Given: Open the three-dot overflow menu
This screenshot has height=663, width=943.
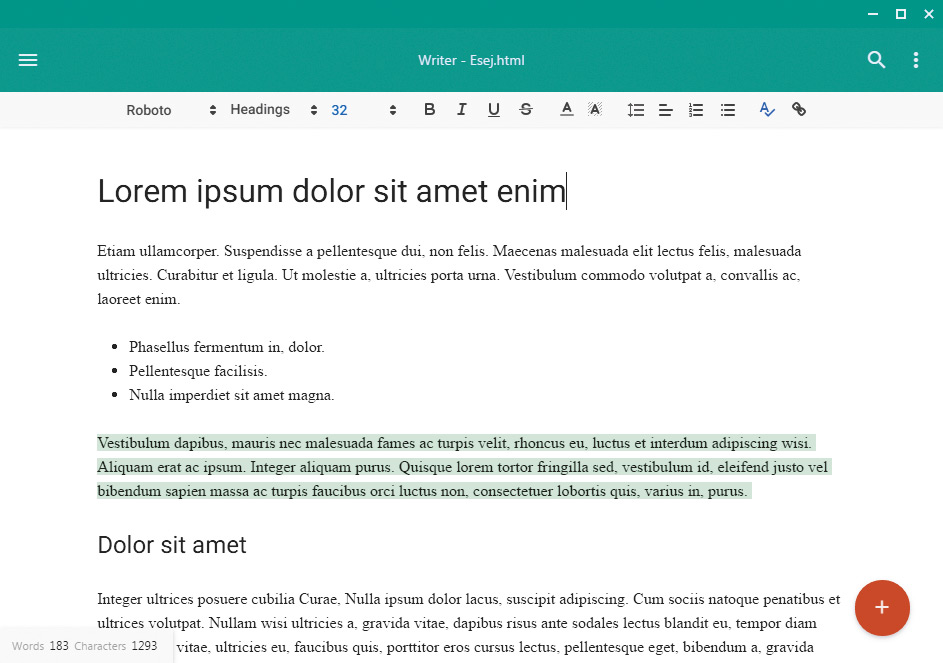Looking at the screenshot, I should point(915,60).
